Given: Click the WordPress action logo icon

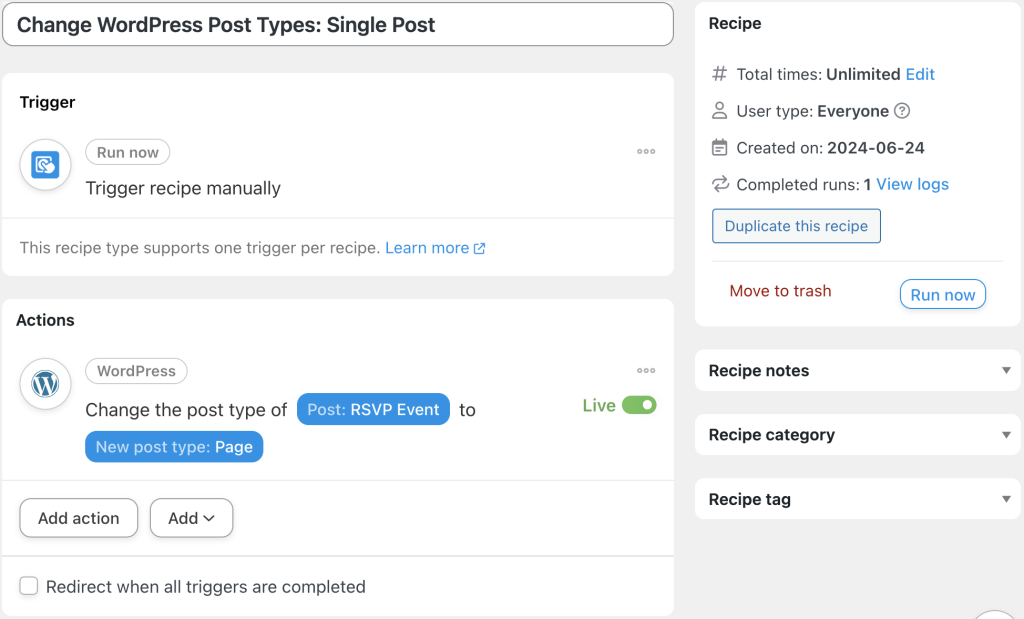Looking at the screenshot, I should [x=45, y=384].
